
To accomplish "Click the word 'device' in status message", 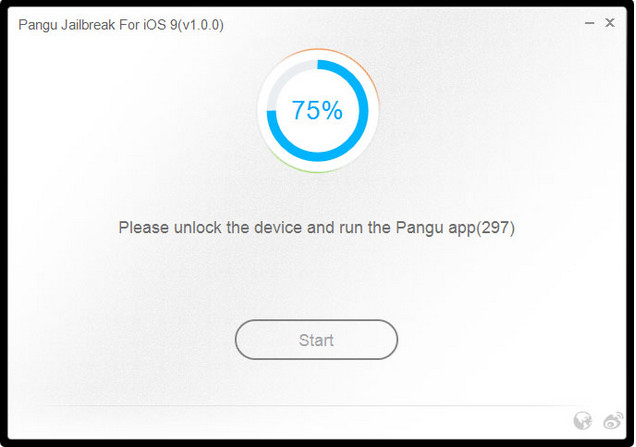I will (x=278, y=228).
